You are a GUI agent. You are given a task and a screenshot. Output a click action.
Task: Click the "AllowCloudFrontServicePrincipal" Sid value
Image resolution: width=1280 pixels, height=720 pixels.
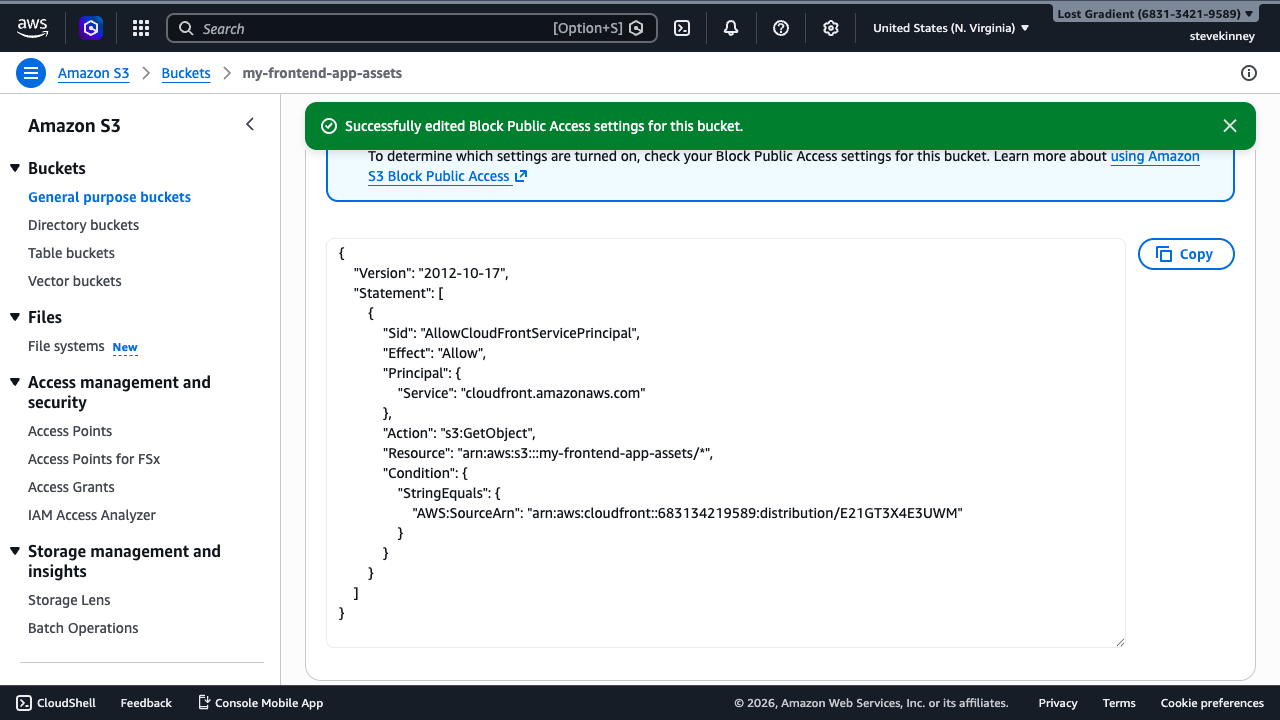tap(530, 333)
